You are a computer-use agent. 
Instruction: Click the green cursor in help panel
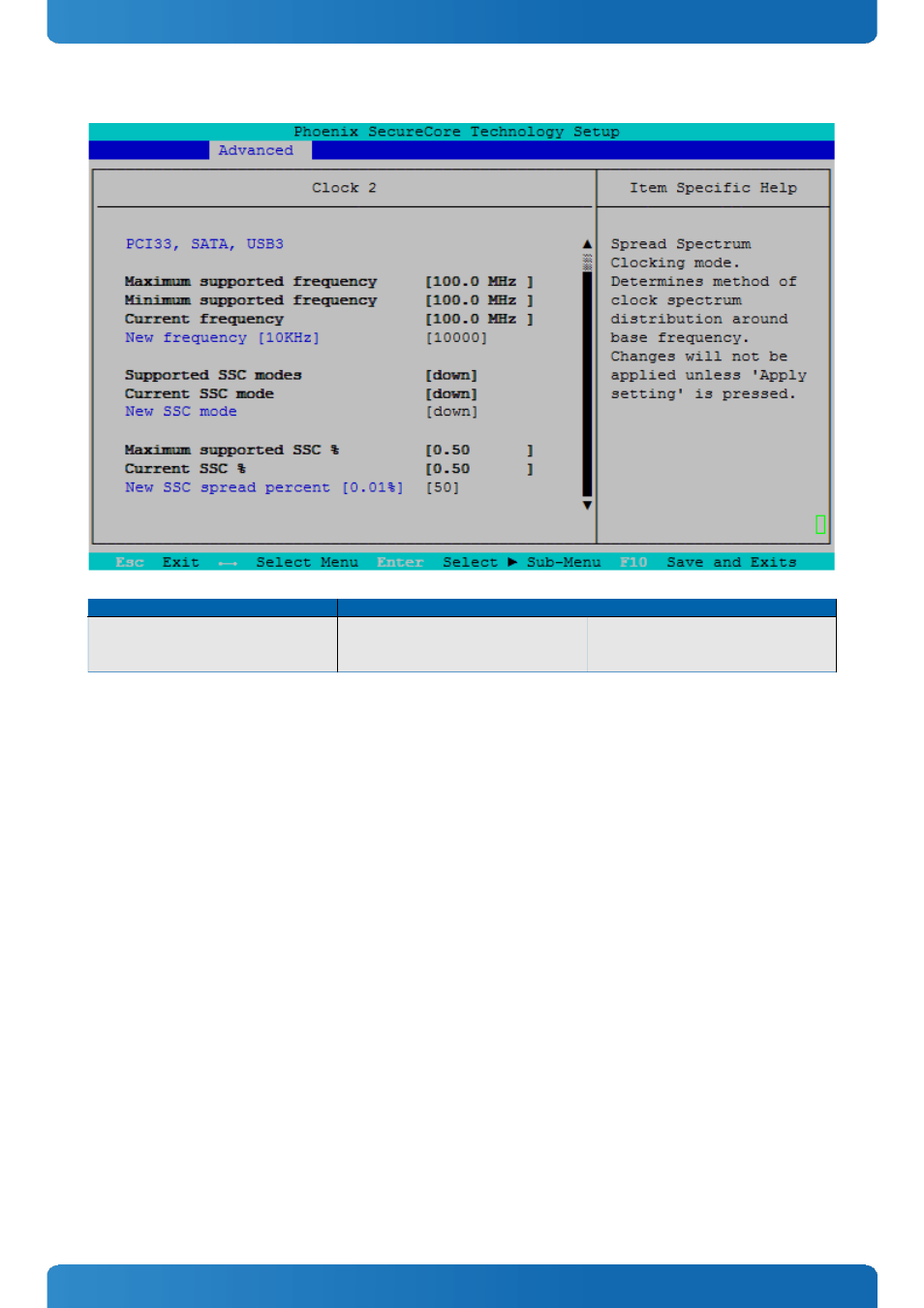point(820,524)
